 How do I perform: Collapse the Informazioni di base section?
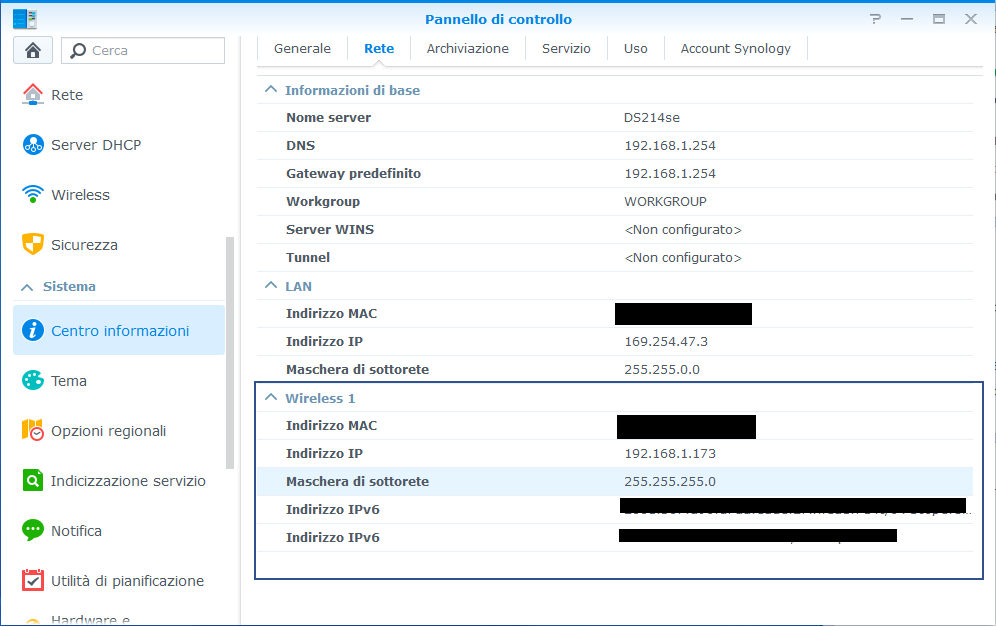(x=271, y=90)
